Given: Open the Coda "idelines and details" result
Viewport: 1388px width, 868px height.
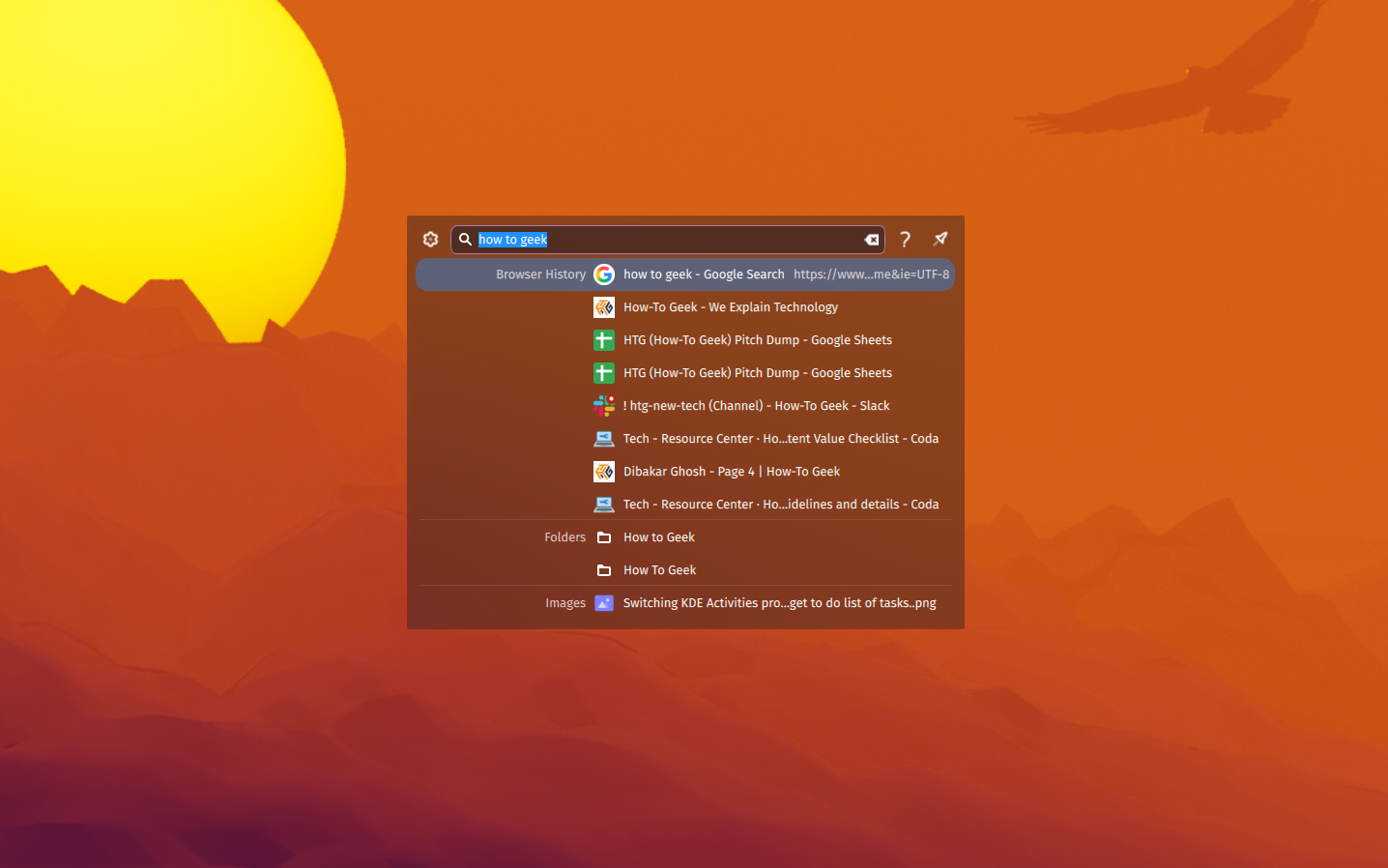Looking at the screenshot, I should coord(685,505).
